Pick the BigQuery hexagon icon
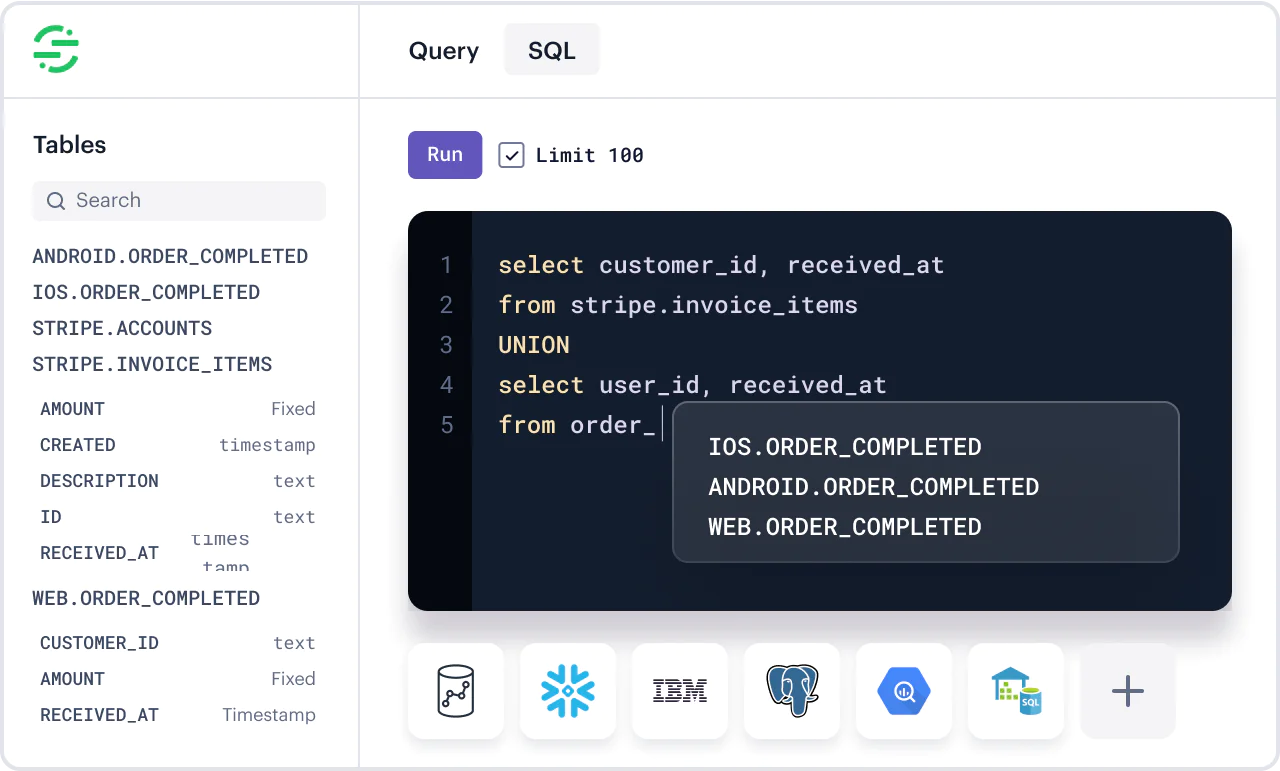This screenshot has height=771, width=1280. [904, 691]
